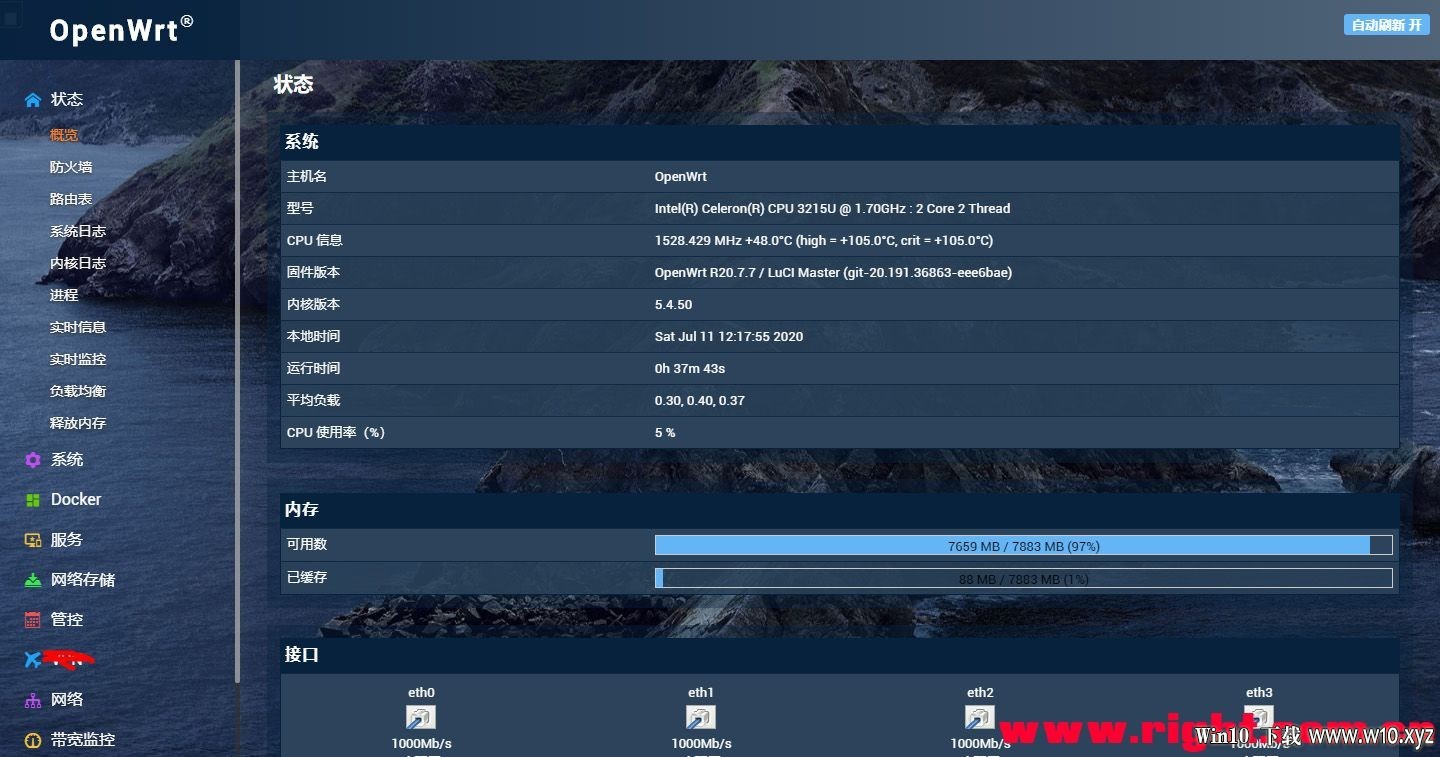This screenshot has width=1440, height=757.
Task: Click the purple network icon beside 网络
Action: pyautogui.click(x=33, y=700)
